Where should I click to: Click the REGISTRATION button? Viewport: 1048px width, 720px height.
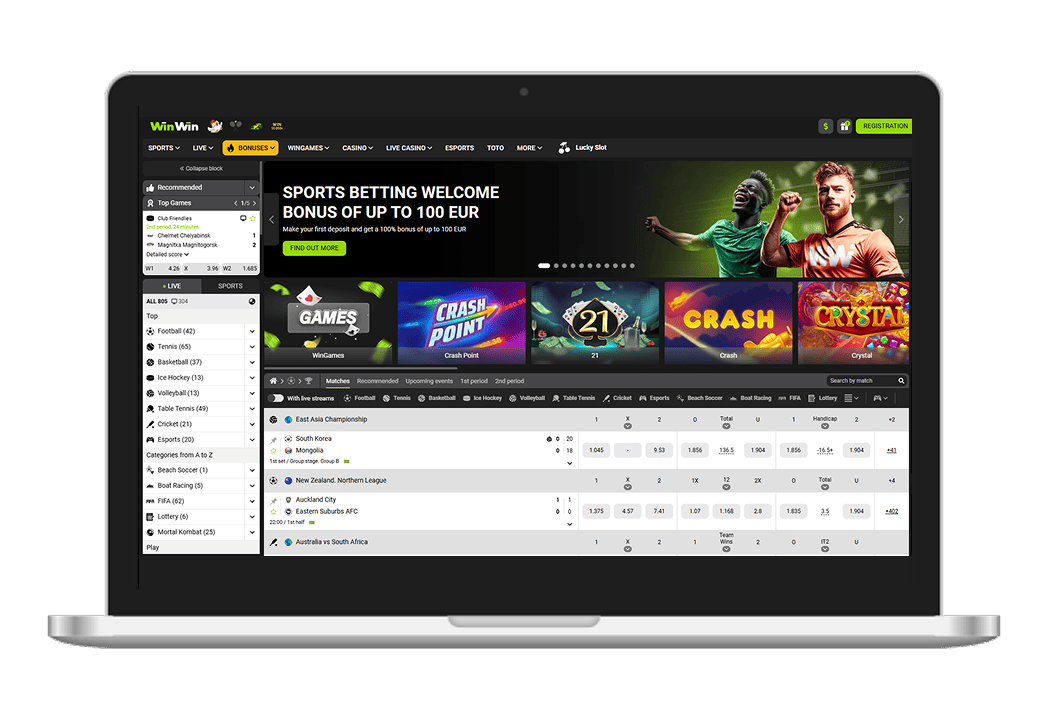pos(884,126)
